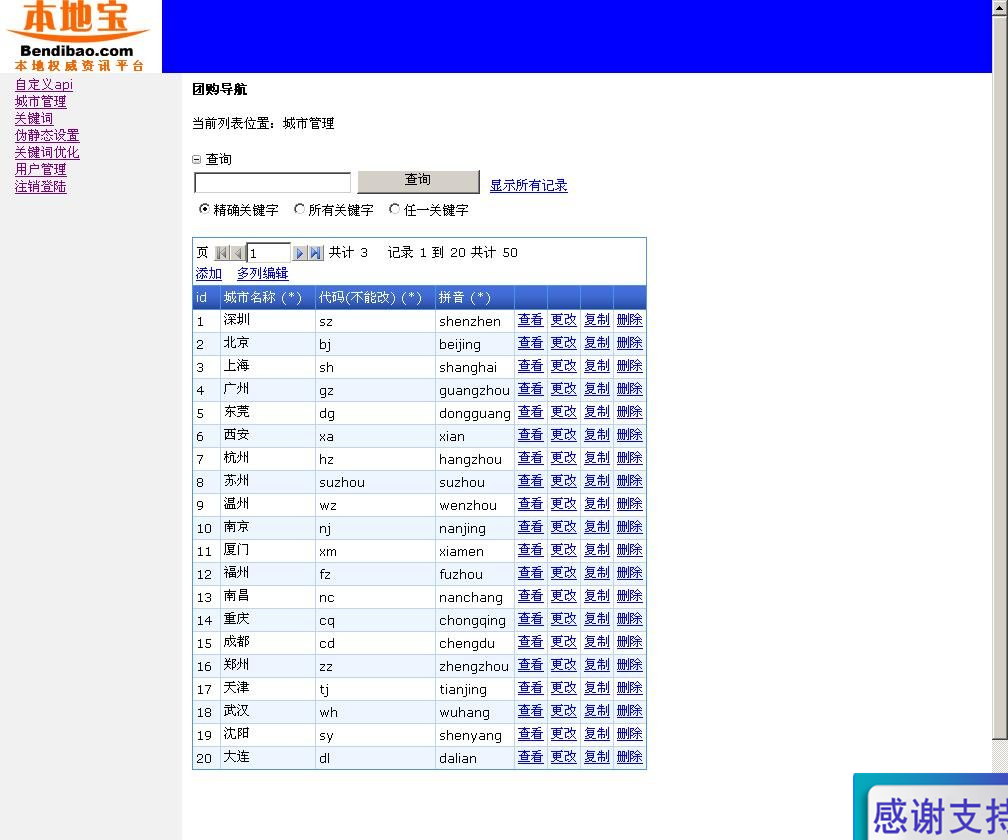Screen dimensions: 1008x840
Task: Jump to last page icon in pager
Action: pos(315,253)
